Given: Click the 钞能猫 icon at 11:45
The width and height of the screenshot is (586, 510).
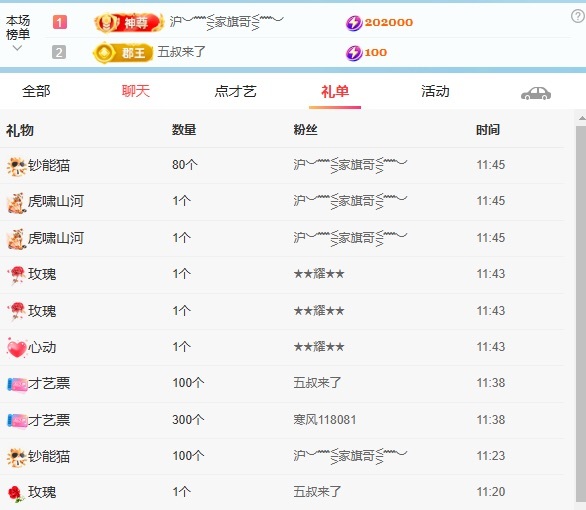Looking at the screenshot, I should (16, 166).
